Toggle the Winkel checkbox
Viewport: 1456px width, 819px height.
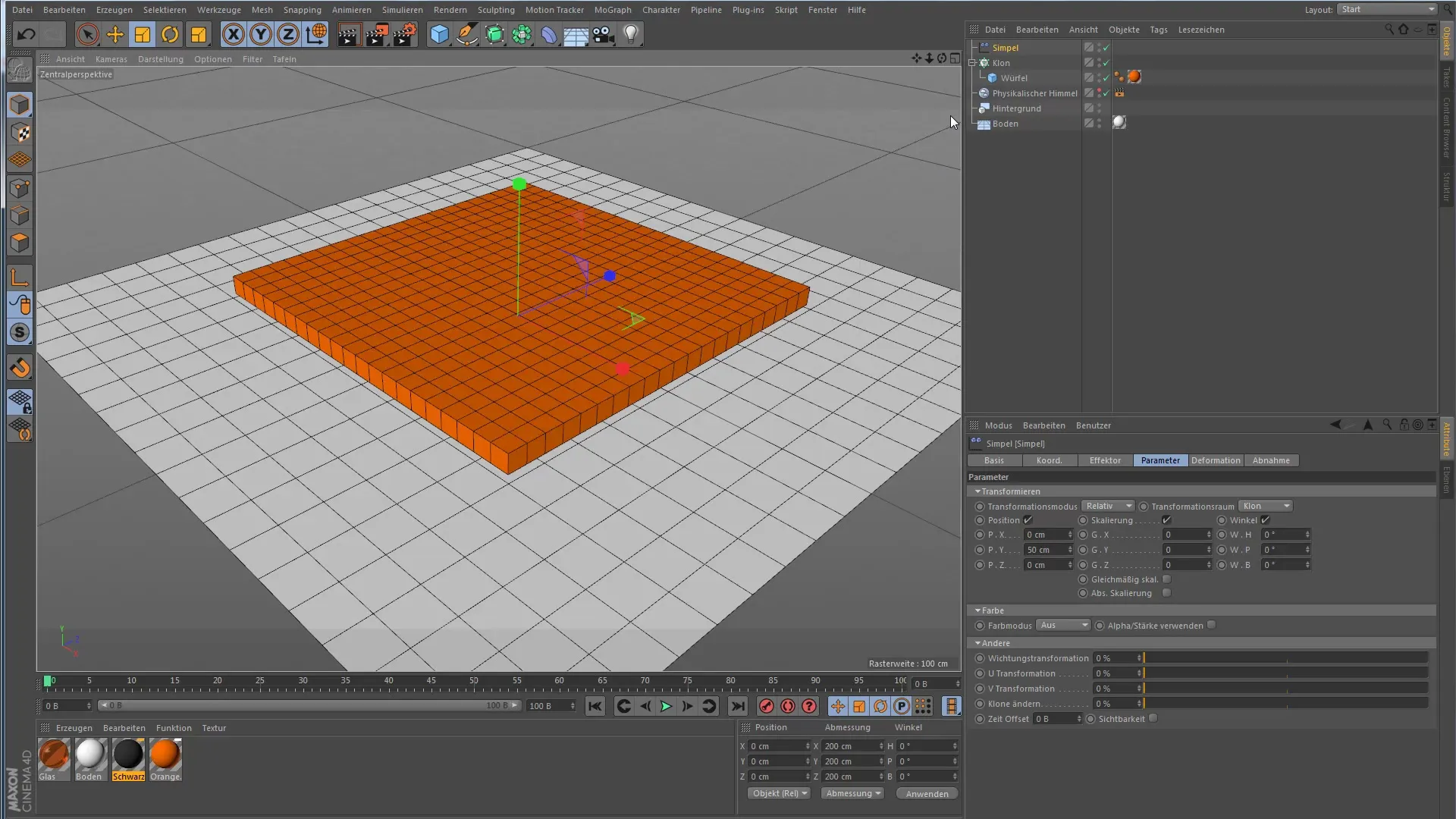coord(1265,520)
